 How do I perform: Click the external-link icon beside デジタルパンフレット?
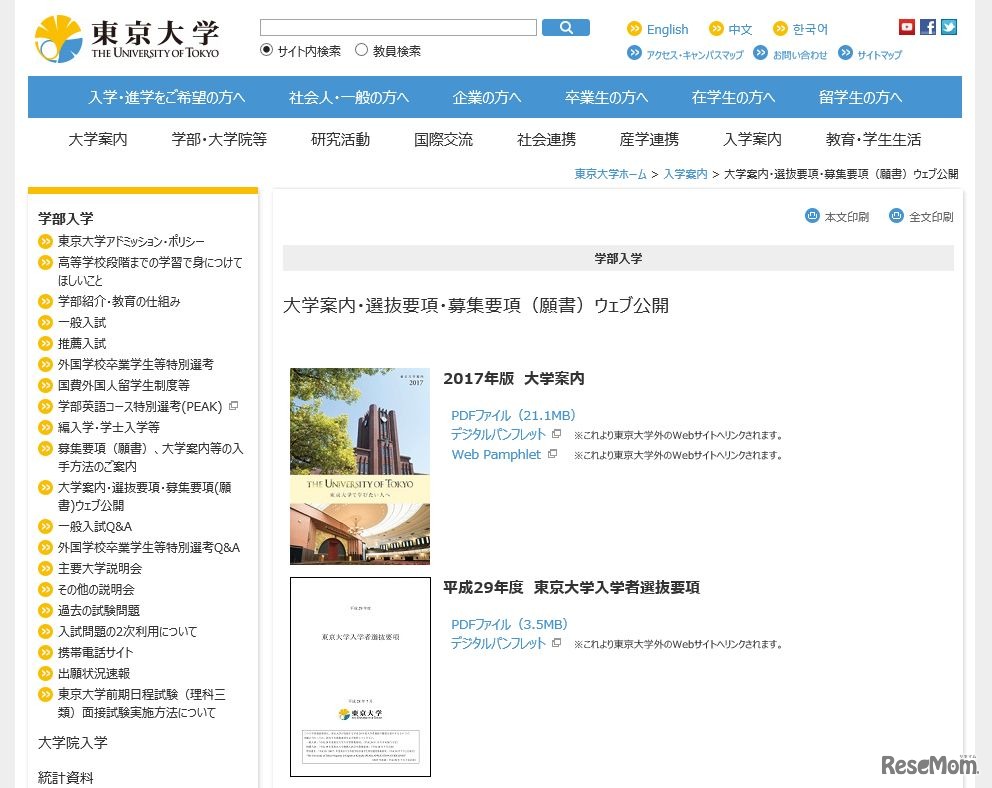tap(556, 432)
